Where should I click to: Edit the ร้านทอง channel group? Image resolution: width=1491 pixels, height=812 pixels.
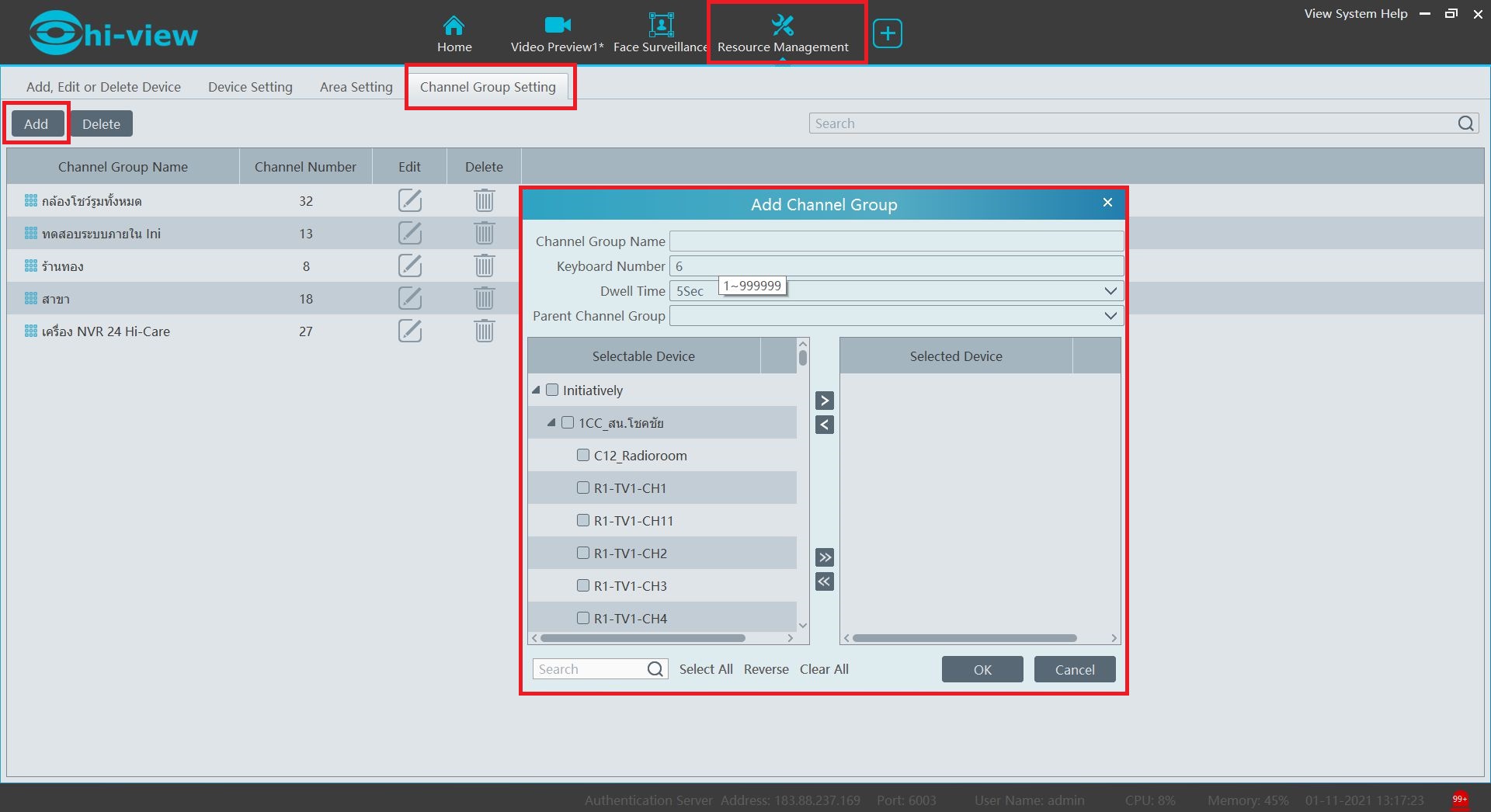409,266
